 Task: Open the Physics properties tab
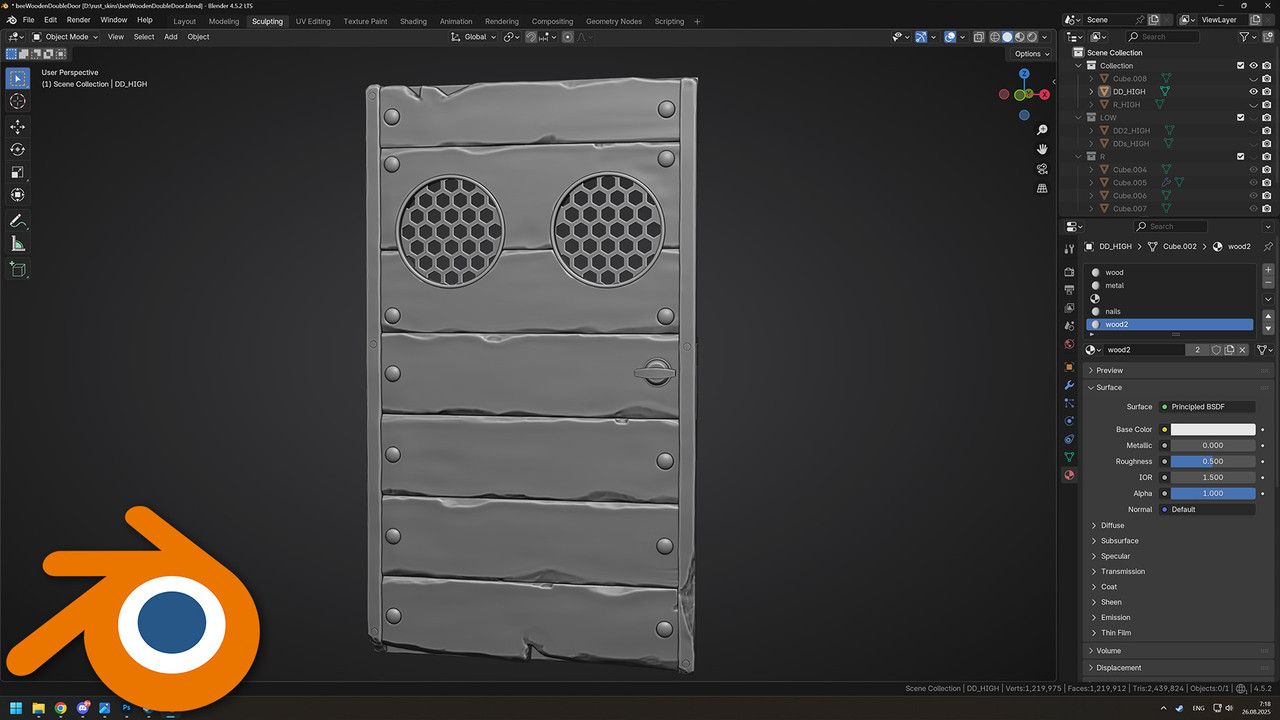pyautogui.click(x=1069, y=421)
